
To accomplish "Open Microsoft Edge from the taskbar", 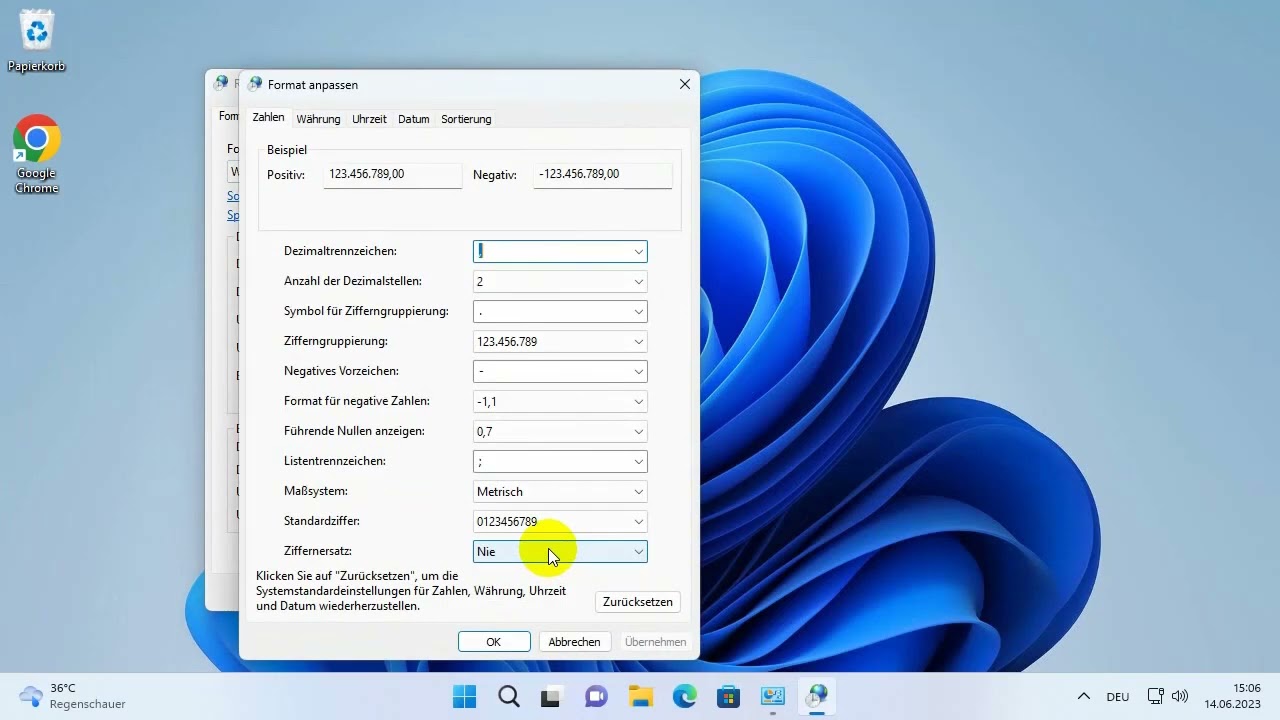I will pyautogui.click(x=684, y=696).
